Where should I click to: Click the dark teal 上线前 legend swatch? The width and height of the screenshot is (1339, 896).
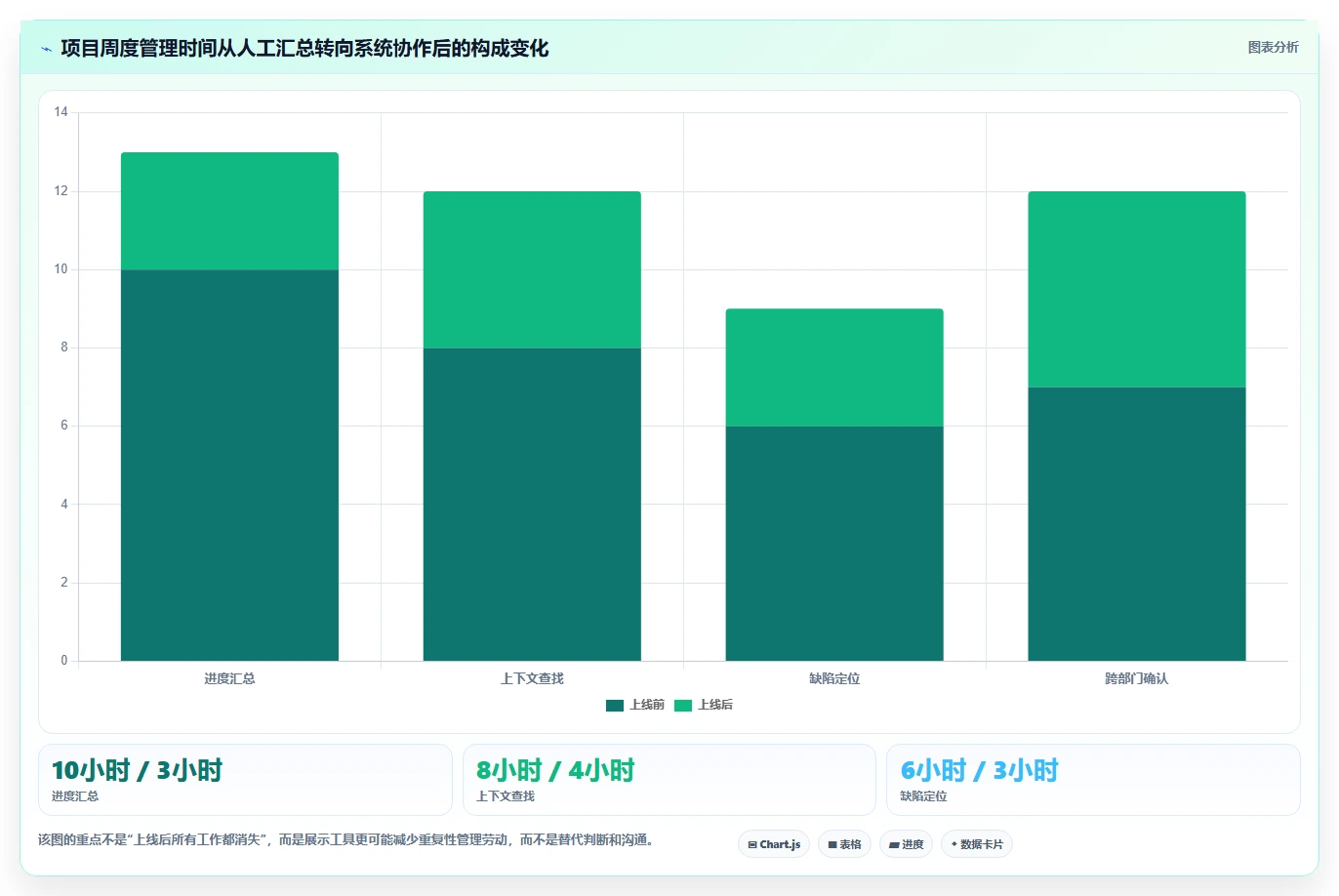click(x=615, y=705)
